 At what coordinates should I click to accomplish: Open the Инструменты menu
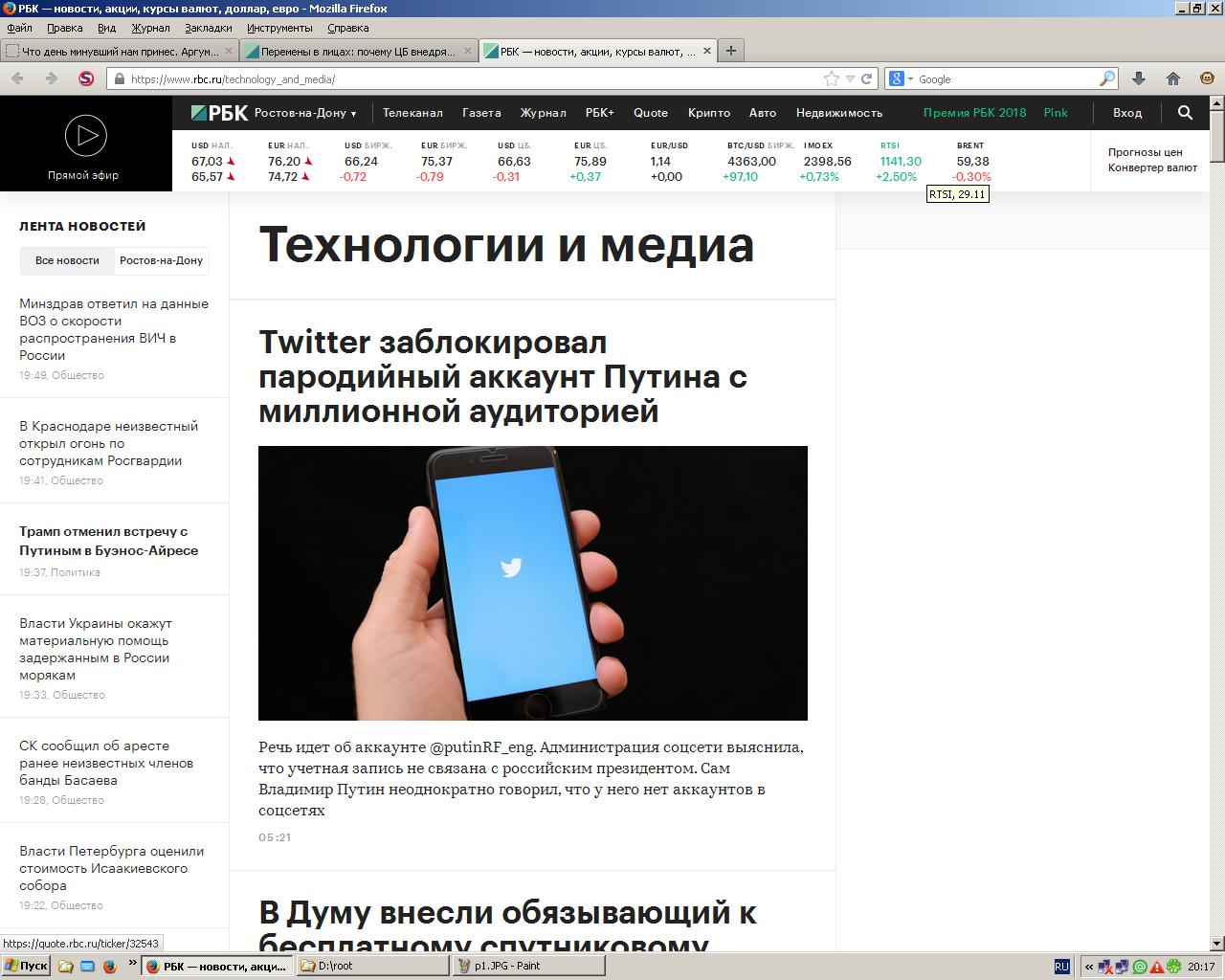pyautogui.click(x=279, y=28)
